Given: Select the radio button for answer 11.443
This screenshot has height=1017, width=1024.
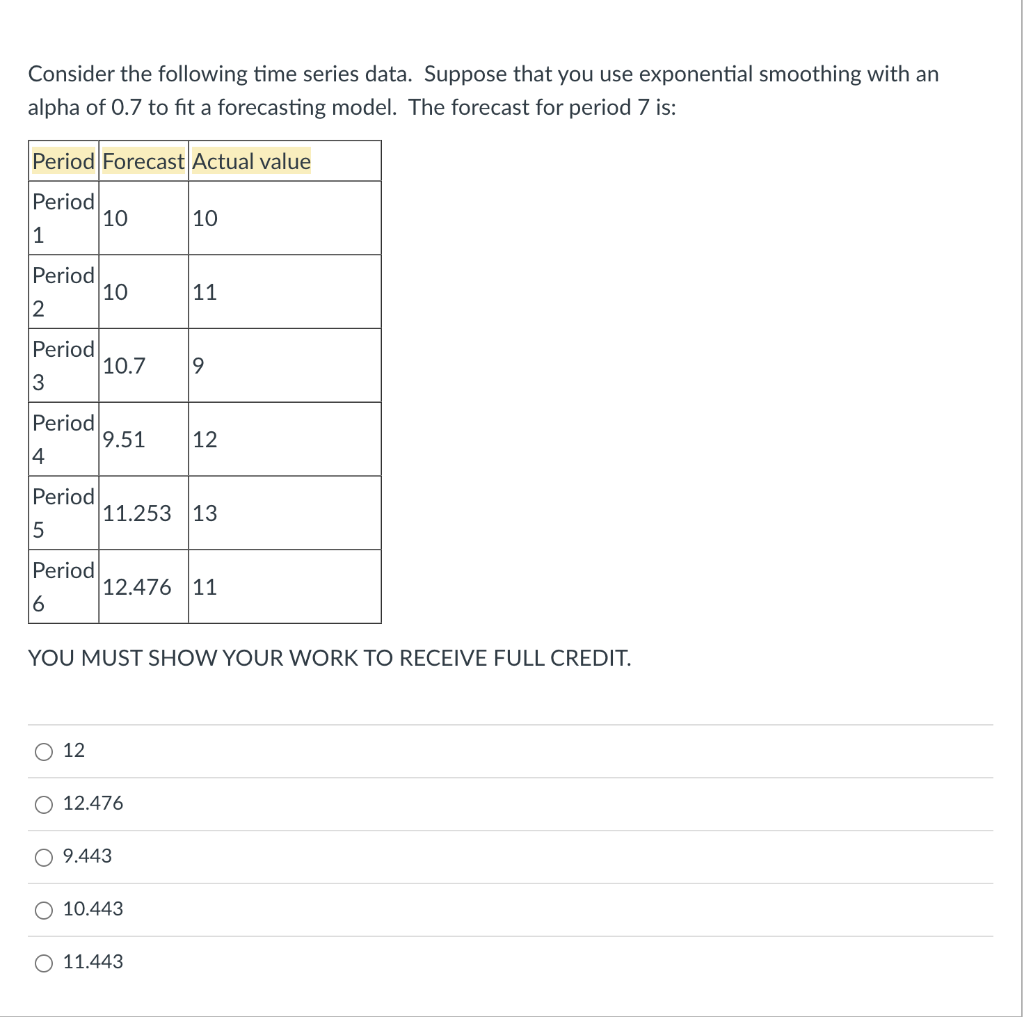Looking at the screenshot, I should 42,962.
